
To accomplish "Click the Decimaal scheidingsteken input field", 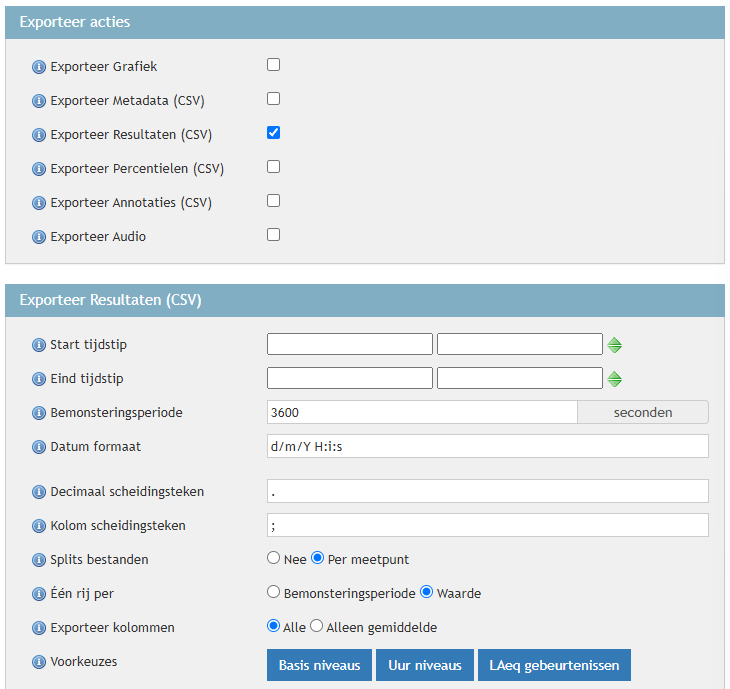I will click(488, 491).
